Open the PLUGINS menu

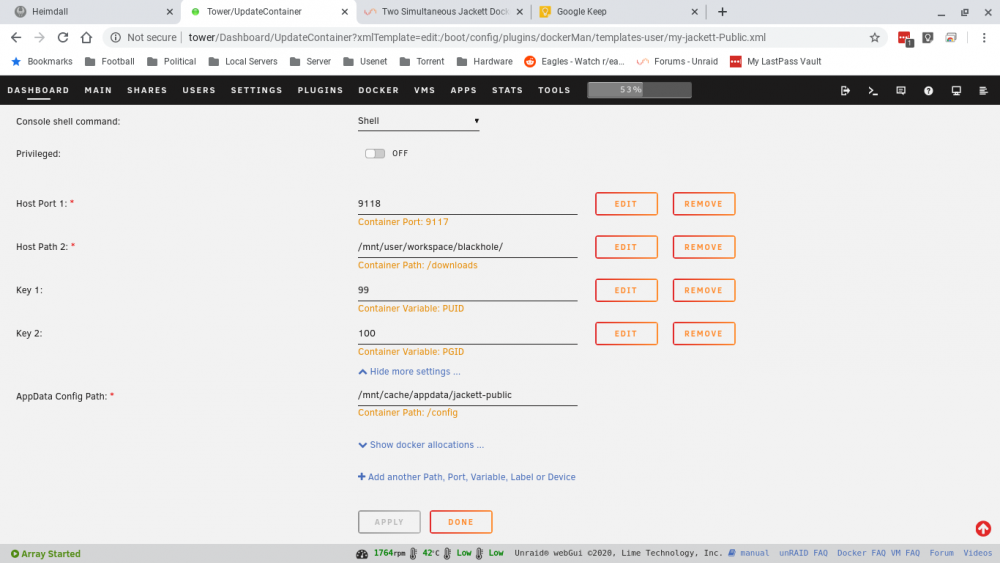(320, 91)
